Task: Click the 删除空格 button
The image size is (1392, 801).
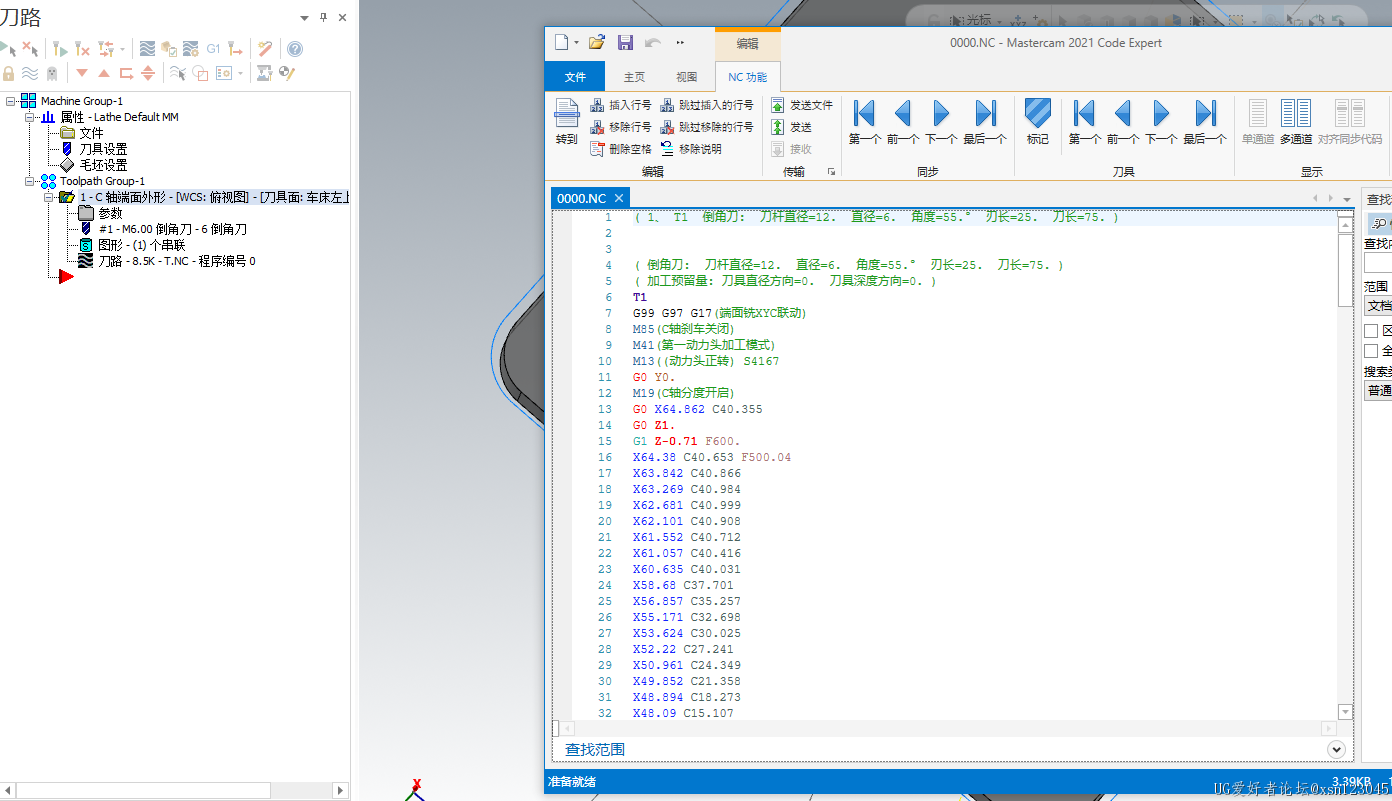Action: (x=621, y=149)
